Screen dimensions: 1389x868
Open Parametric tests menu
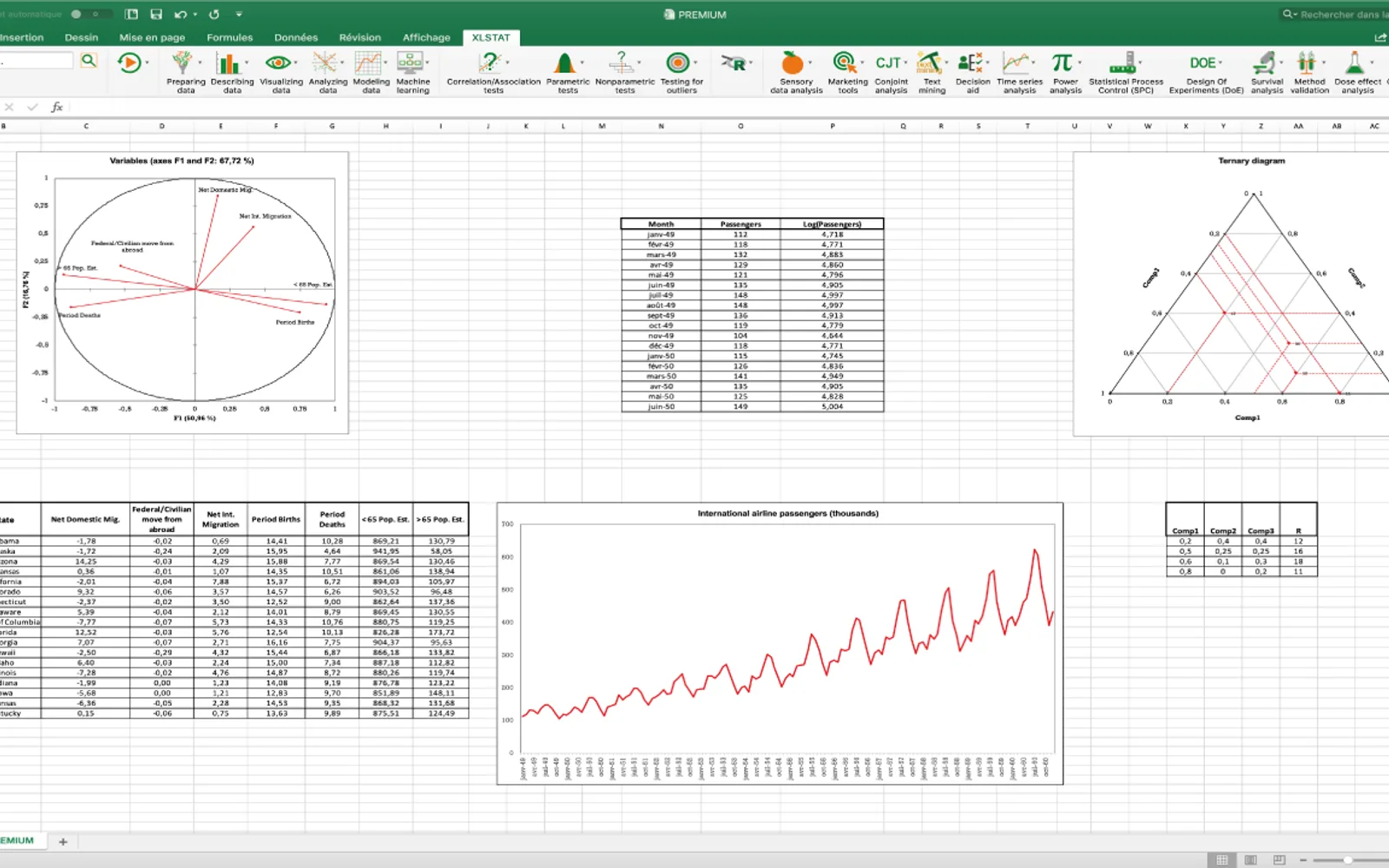click(x=568, y=72)
